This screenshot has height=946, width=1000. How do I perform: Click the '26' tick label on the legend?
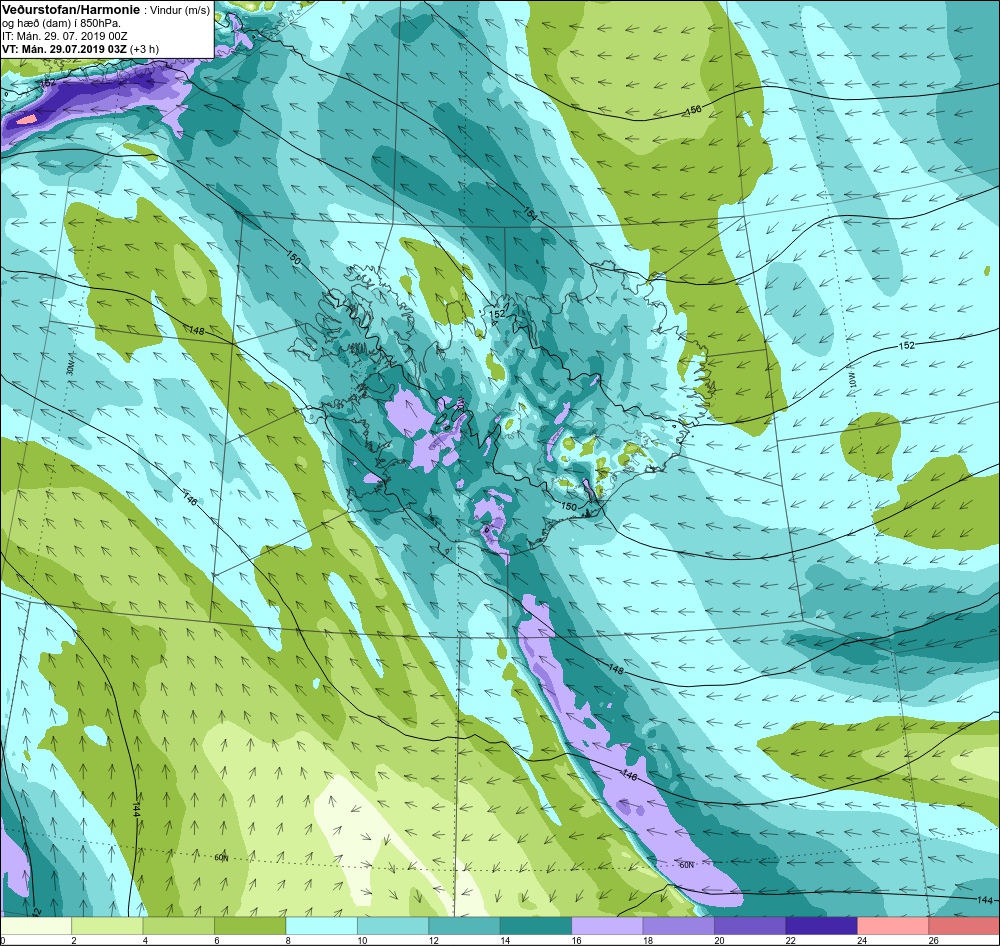[933, 940]
